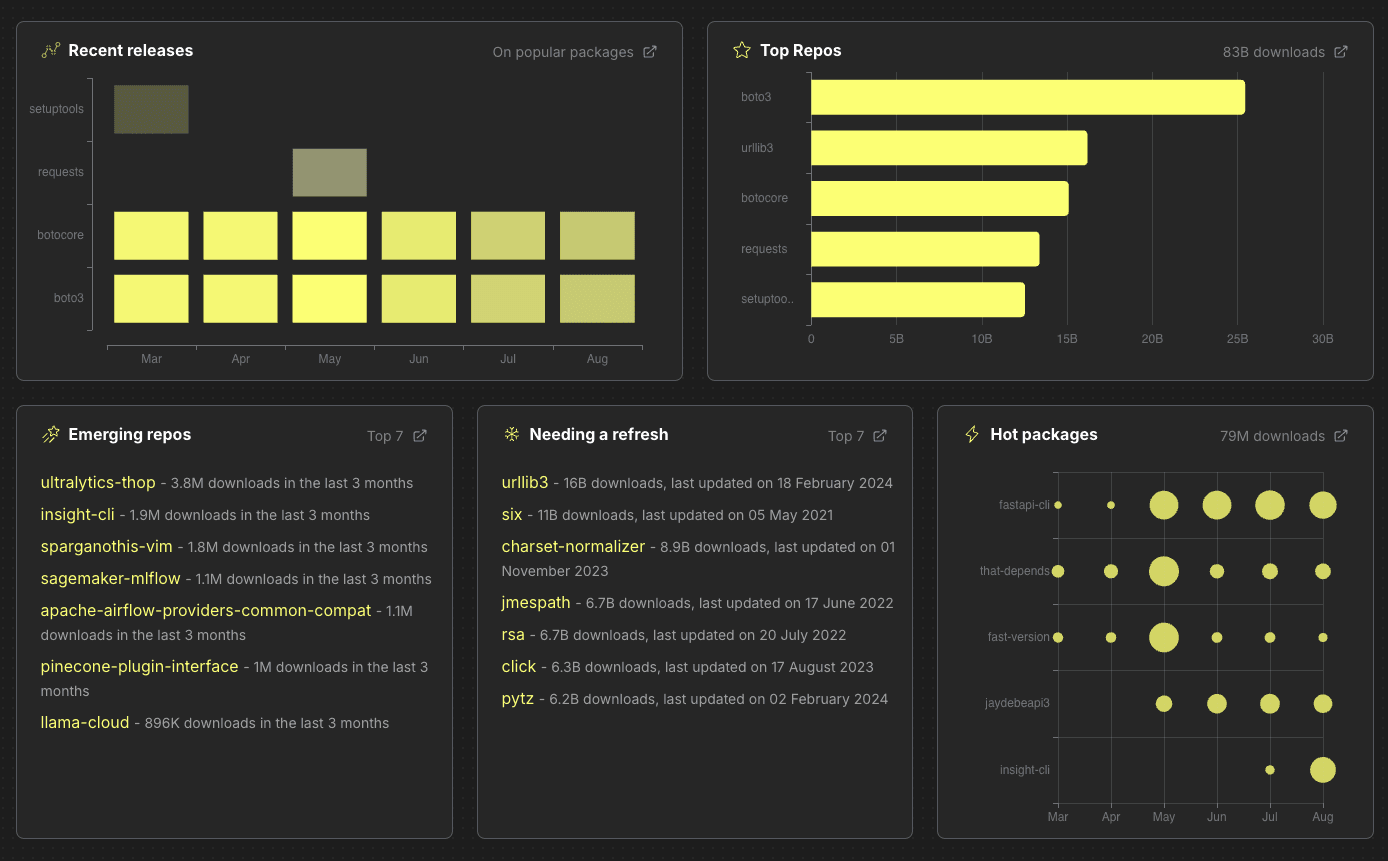
Task: Click the Emerging repos sparkle icon
Action: click(50, 434)
